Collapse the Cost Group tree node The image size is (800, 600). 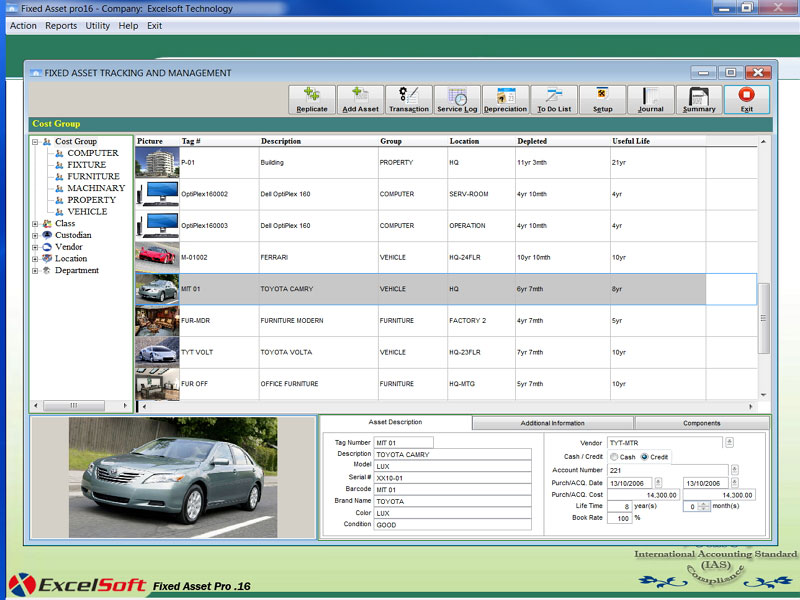[x=35, y=142]
